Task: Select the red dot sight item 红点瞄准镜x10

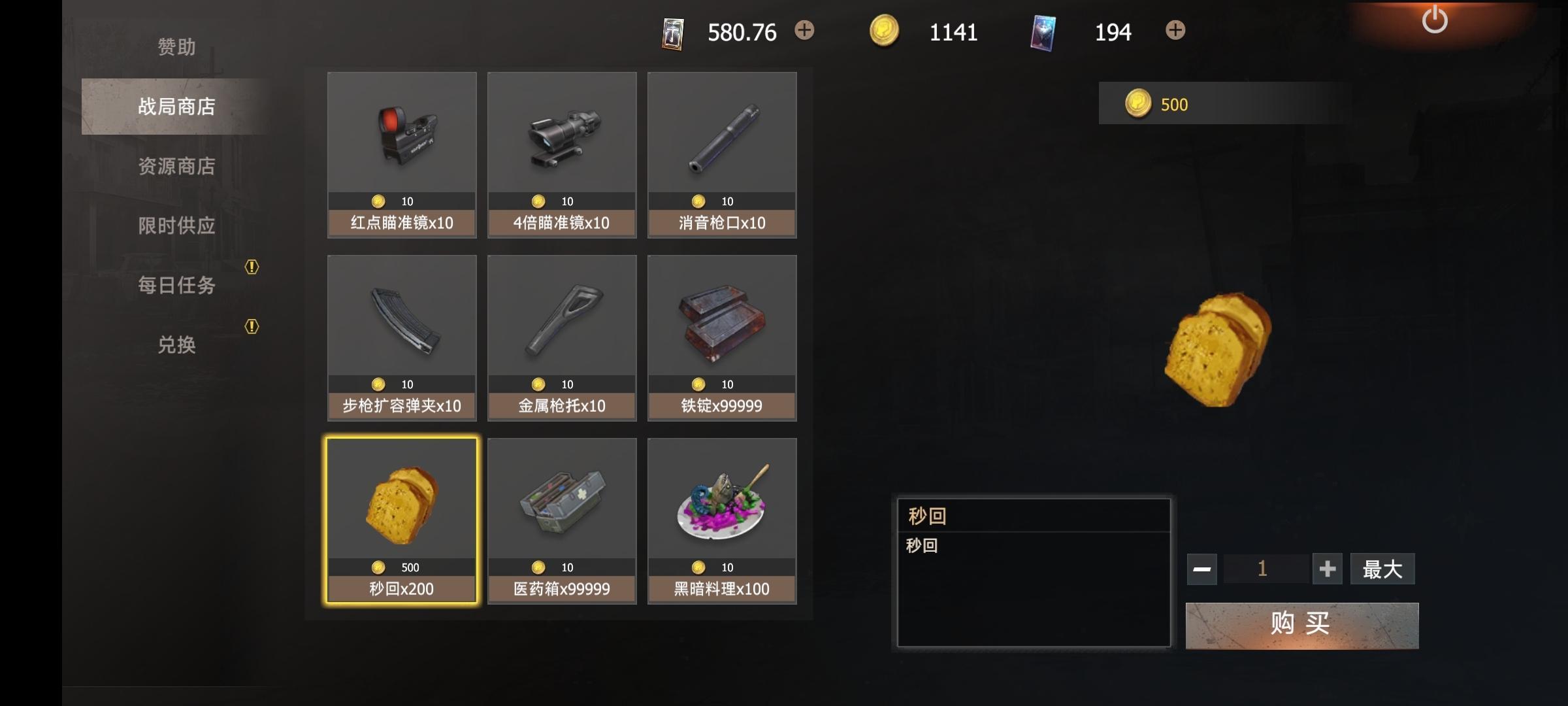Action: [x=402, y=155]
